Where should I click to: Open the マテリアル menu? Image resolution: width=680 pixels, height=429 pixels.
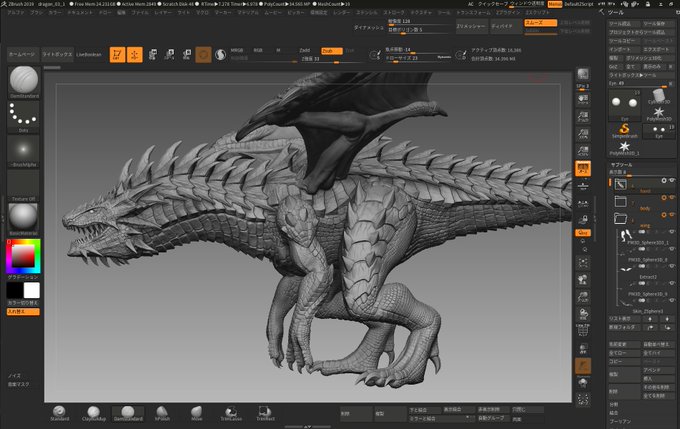pyautogui.click(x=248, y=13)
